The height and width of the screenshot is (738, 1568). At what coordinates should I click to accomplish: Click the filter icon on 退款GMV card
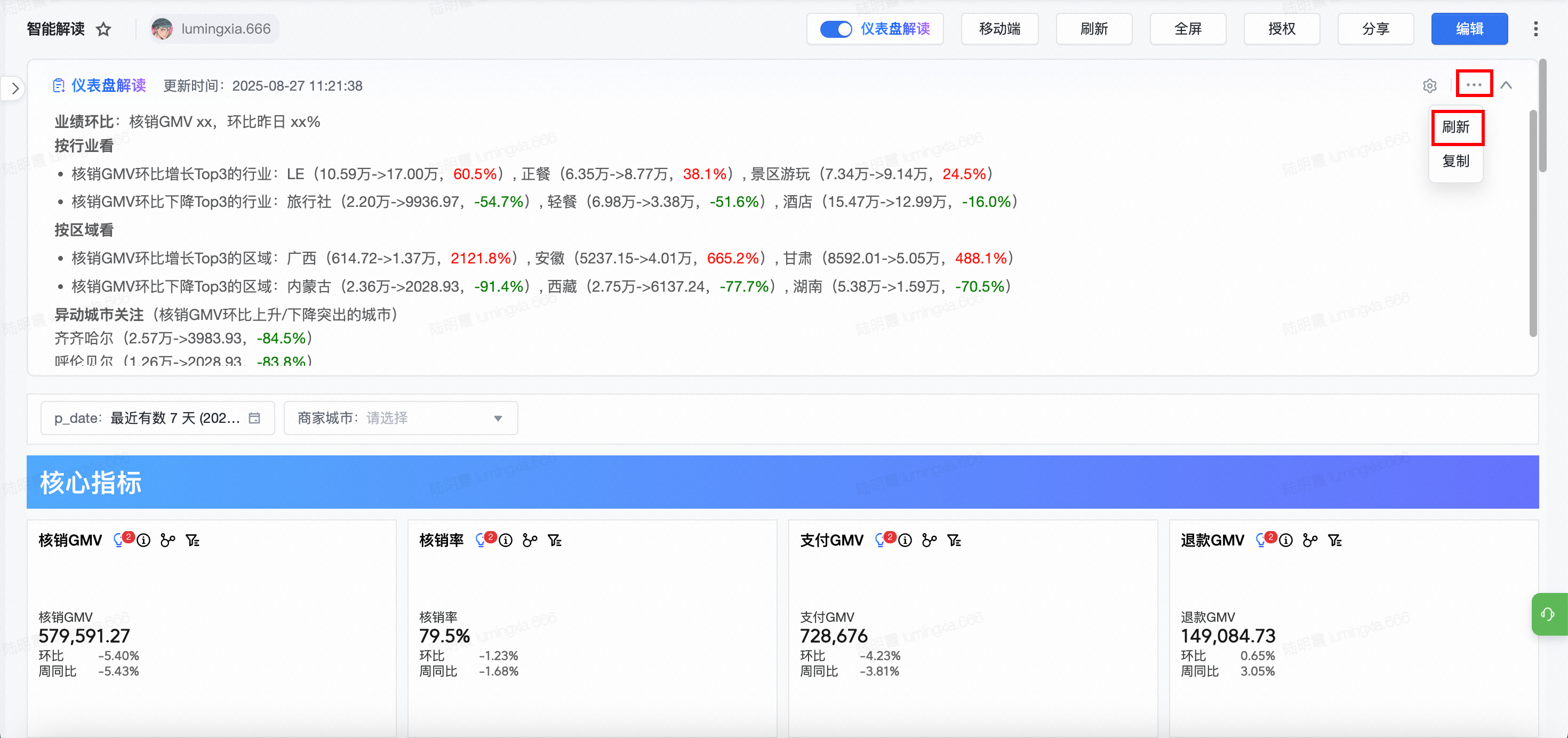[1334, 540]
